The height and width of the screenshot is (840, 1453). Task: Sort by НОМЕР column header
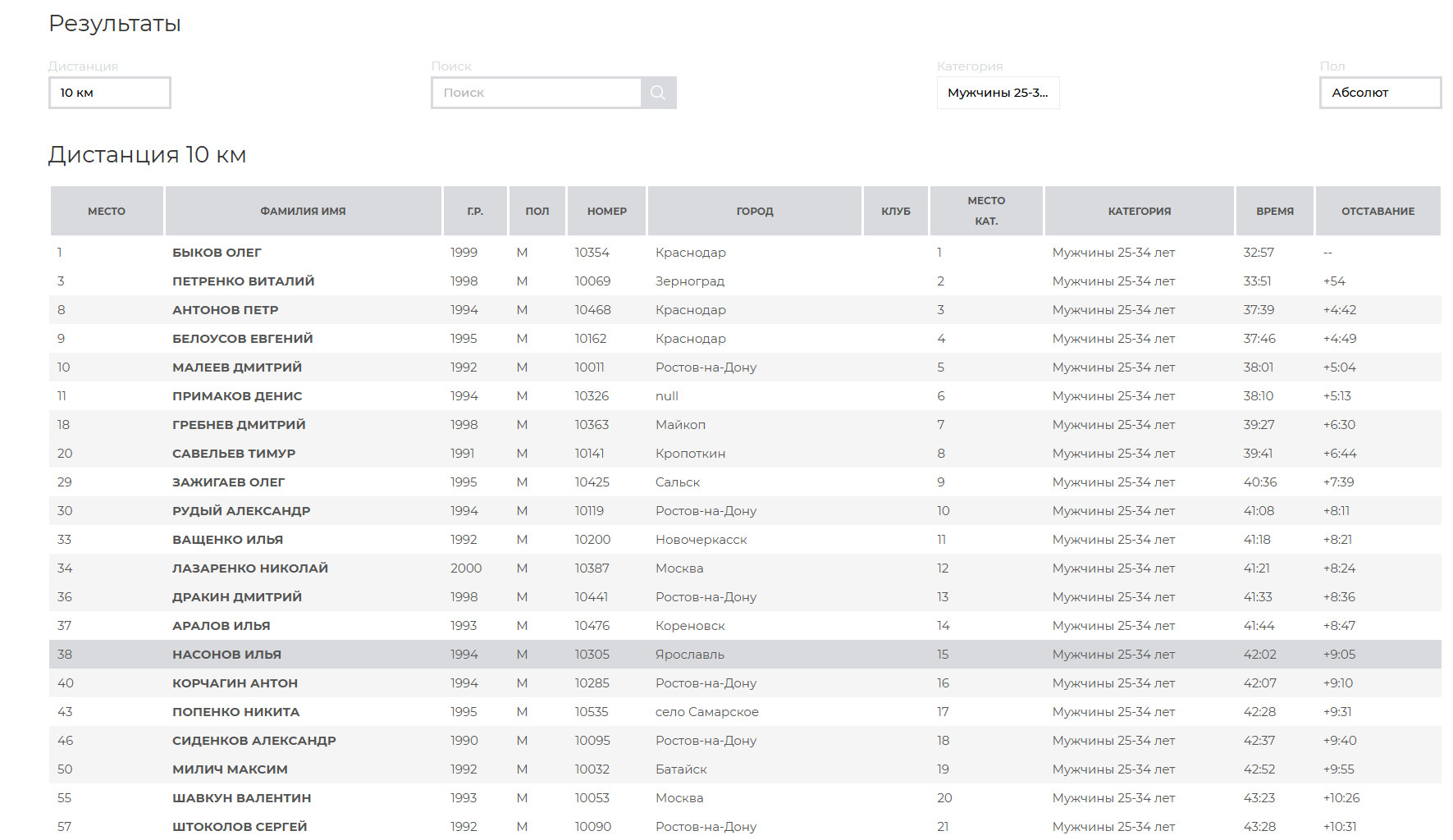[x=607, y=211]
